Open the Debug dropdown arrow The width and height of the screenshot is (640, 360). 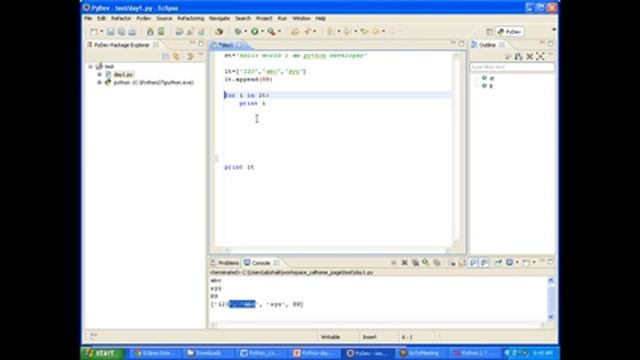pyautogui.click(x=245, y=31)
